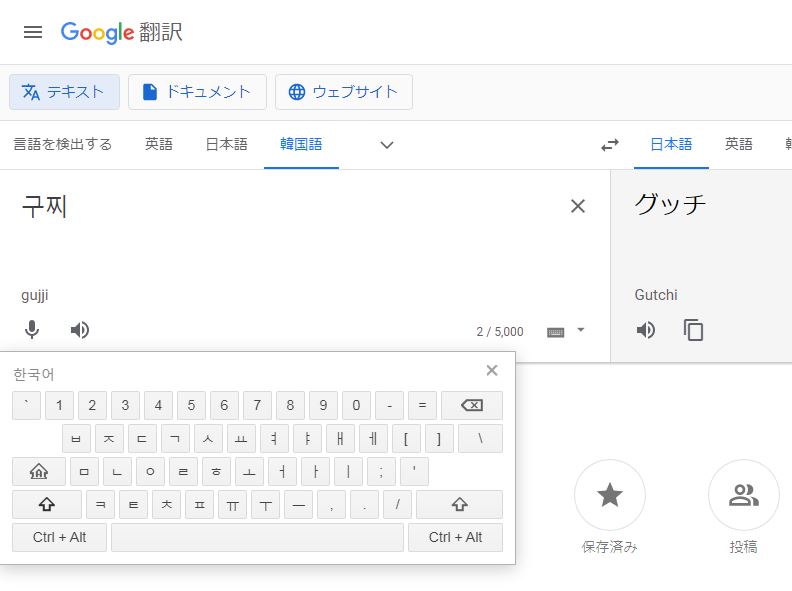The width and height of the screenshot is (792, 591).
Task: Toggle the virtual keyboard icon
Action: [x=556, y=332]
